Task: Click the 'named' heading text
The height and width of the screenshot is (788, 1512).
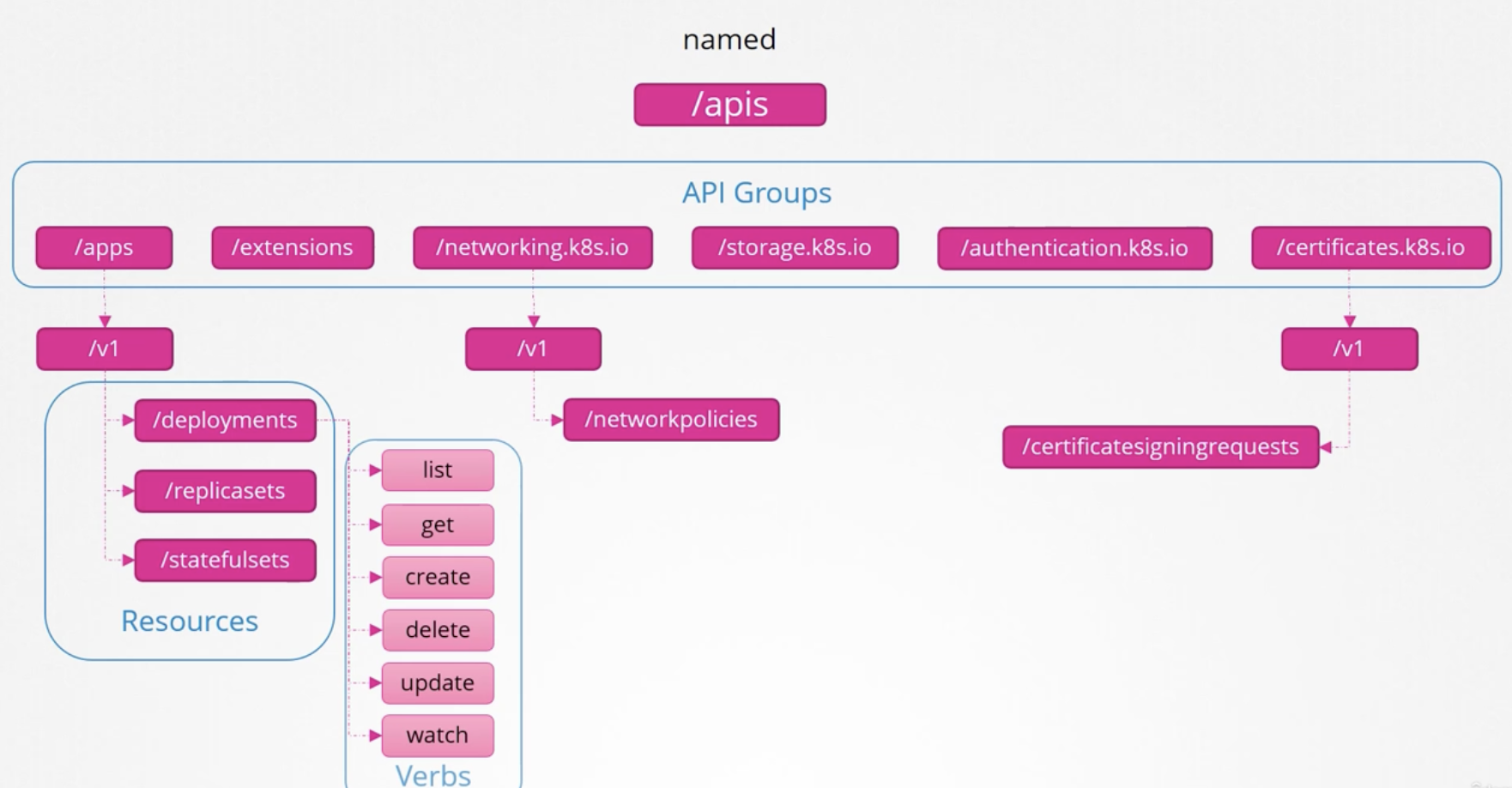Action: pos(729,39)
